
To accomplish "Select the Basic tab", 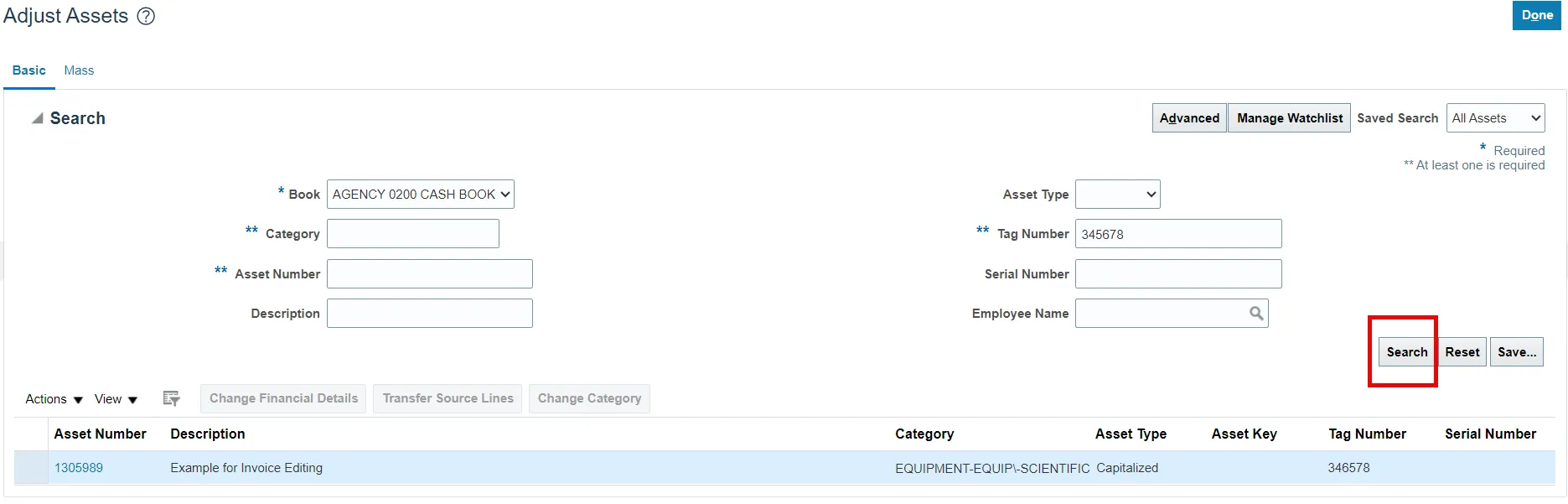I will point(28,70).
